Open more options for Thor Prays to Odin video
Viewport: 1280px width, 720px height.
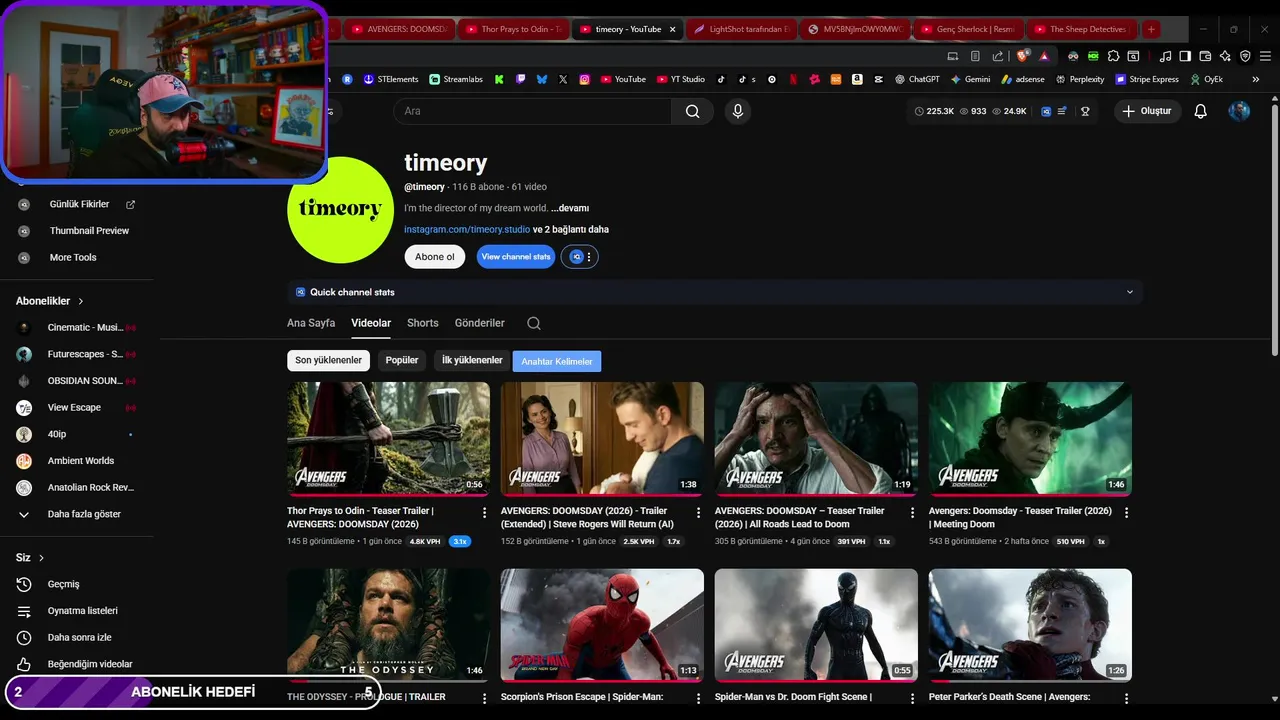click(484, 512)
